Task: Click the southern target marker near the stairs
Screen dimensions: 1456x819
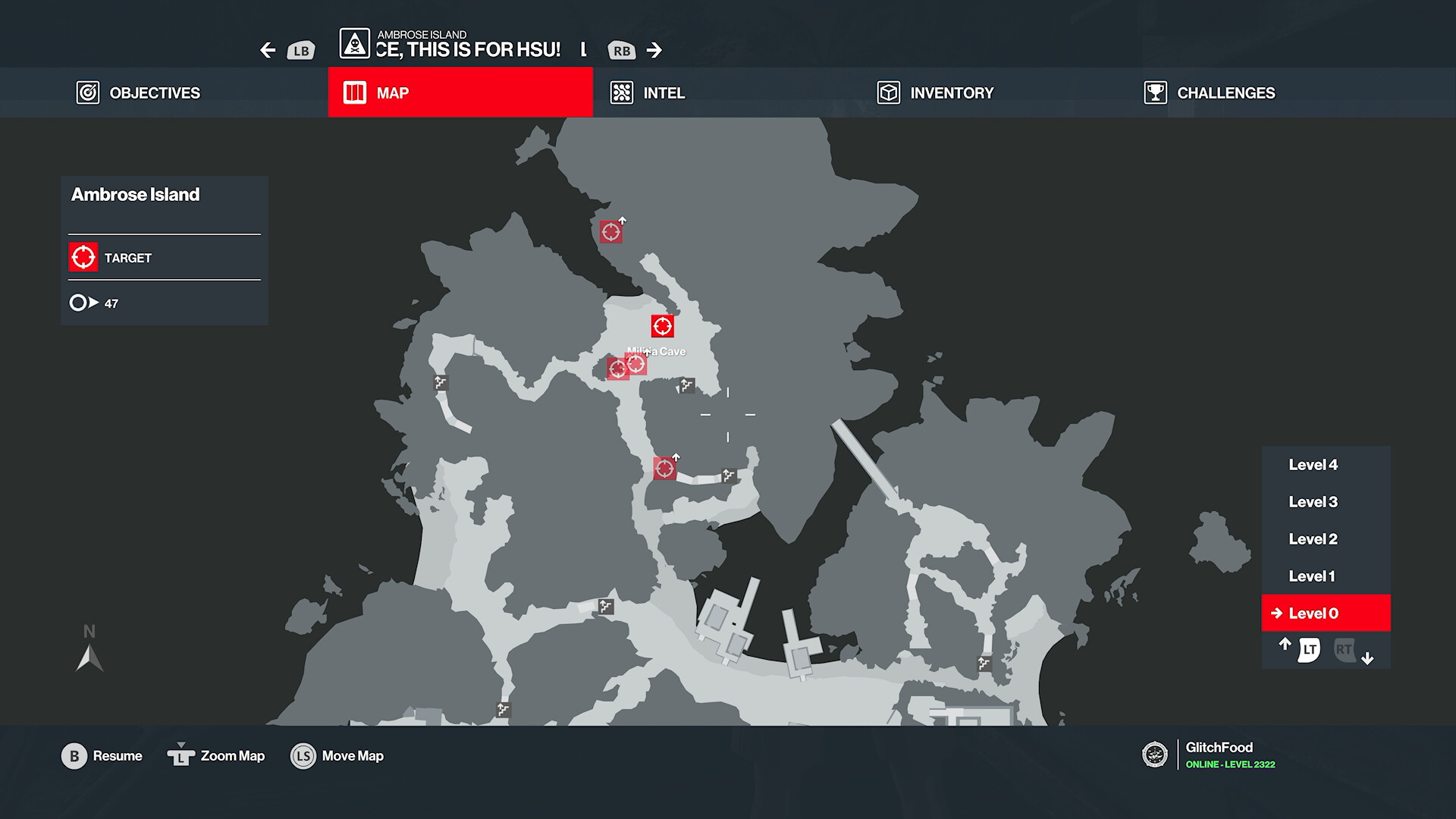Action: 664,468
